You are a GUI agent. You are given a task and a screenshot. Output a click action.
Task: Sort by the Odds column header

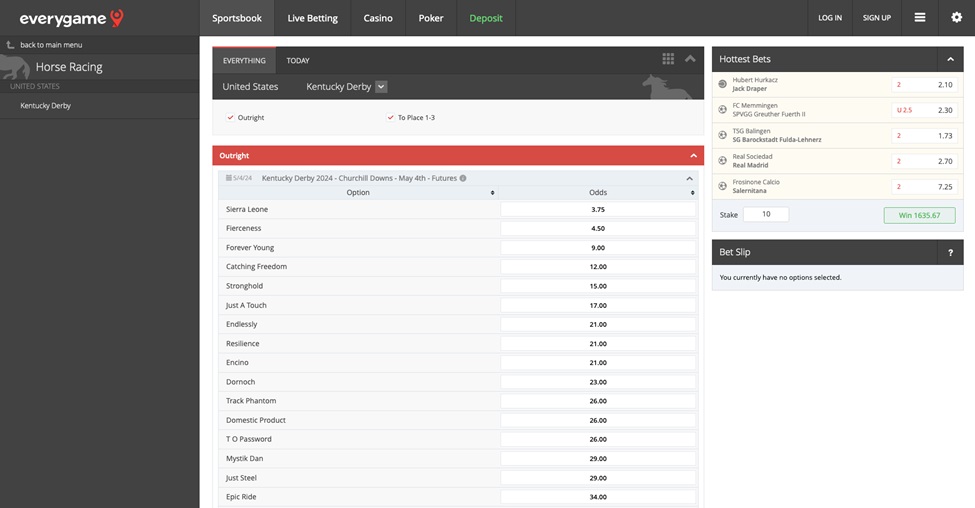[x=598, y=193]
